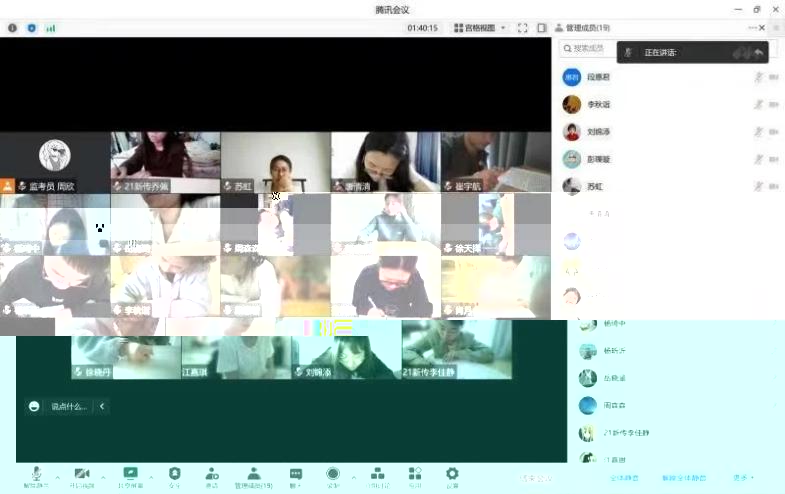
Task: Click the record (录制) circle icon
Action: (333, 473)
